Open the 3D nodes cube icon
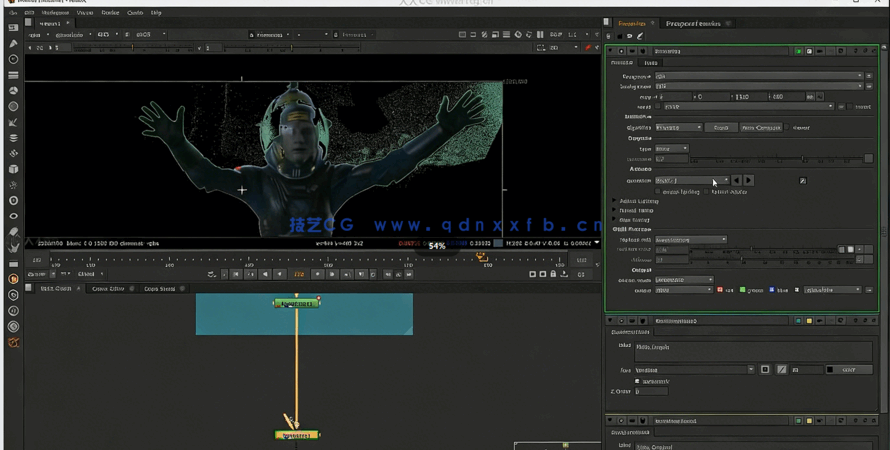 click(x=13, y=169)
